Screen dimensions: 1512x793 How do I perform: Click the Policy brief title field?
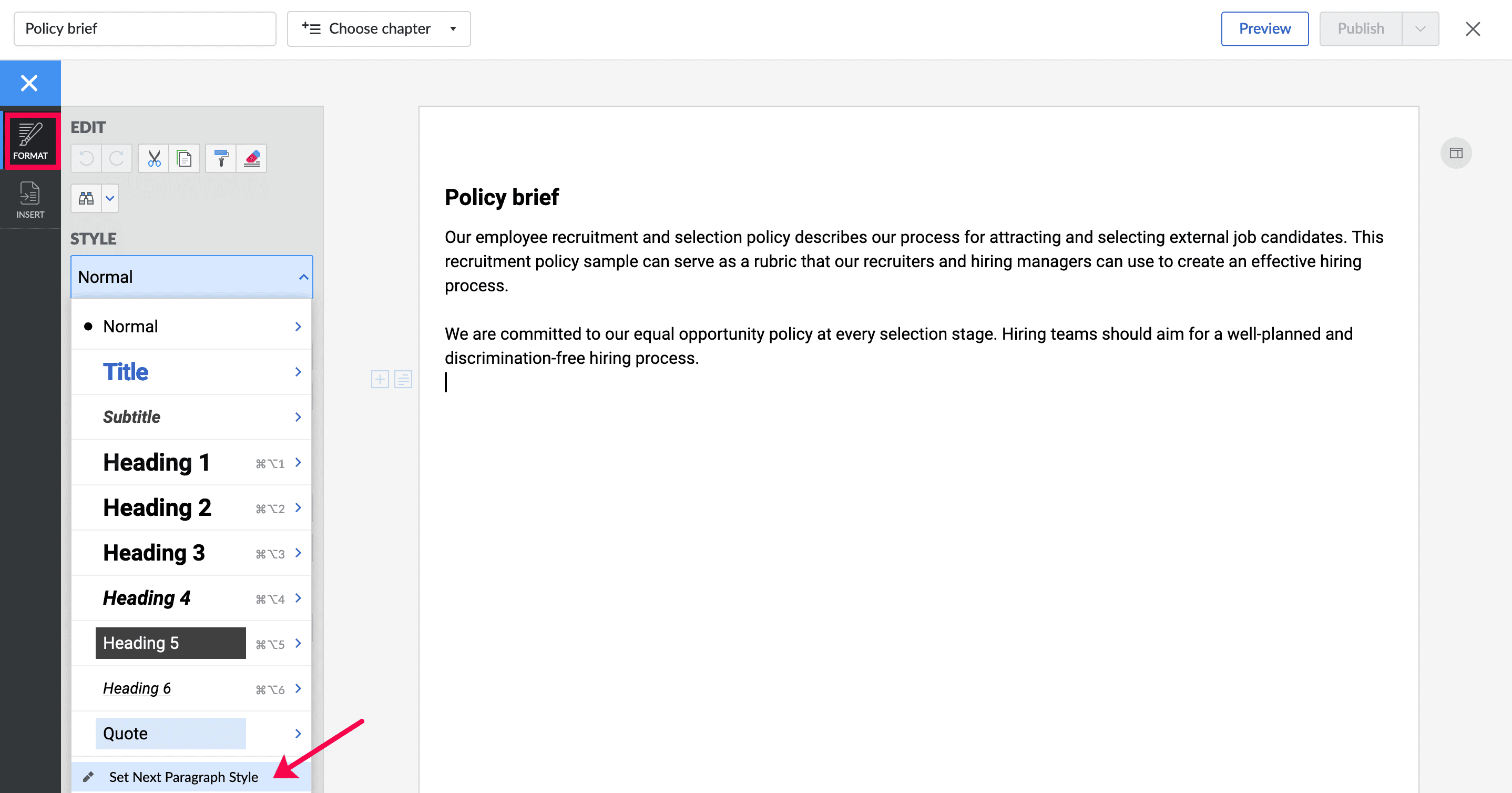tap(145, 29)
